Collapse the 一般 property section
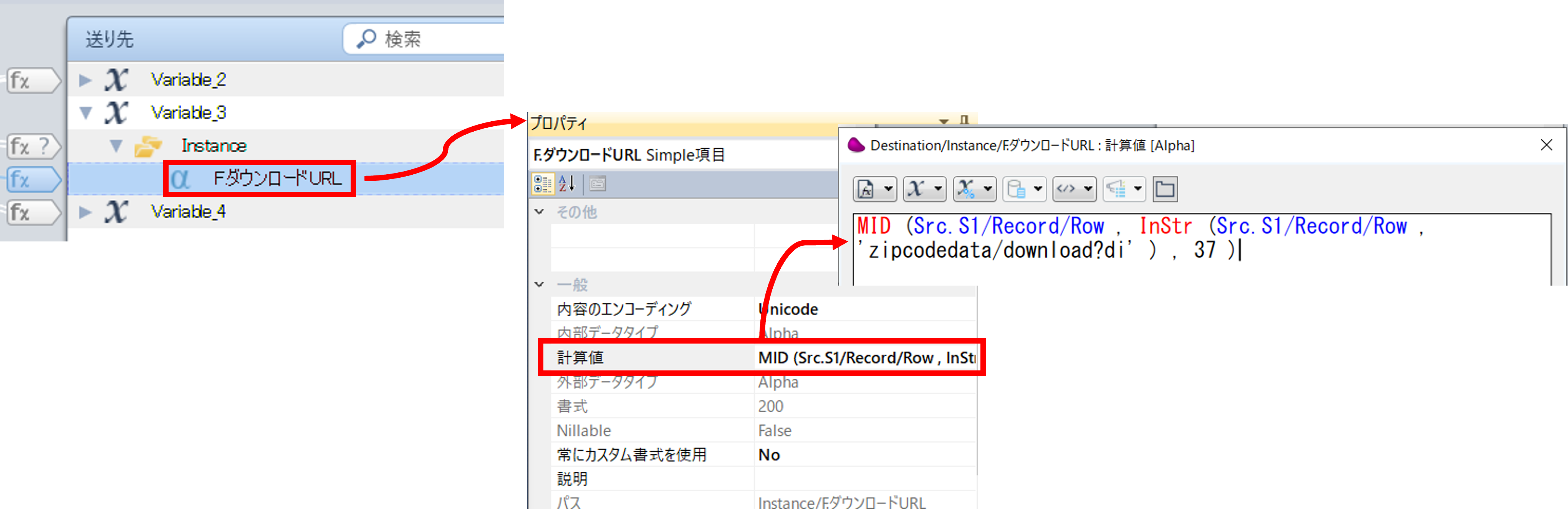 (x=539, y=284)
